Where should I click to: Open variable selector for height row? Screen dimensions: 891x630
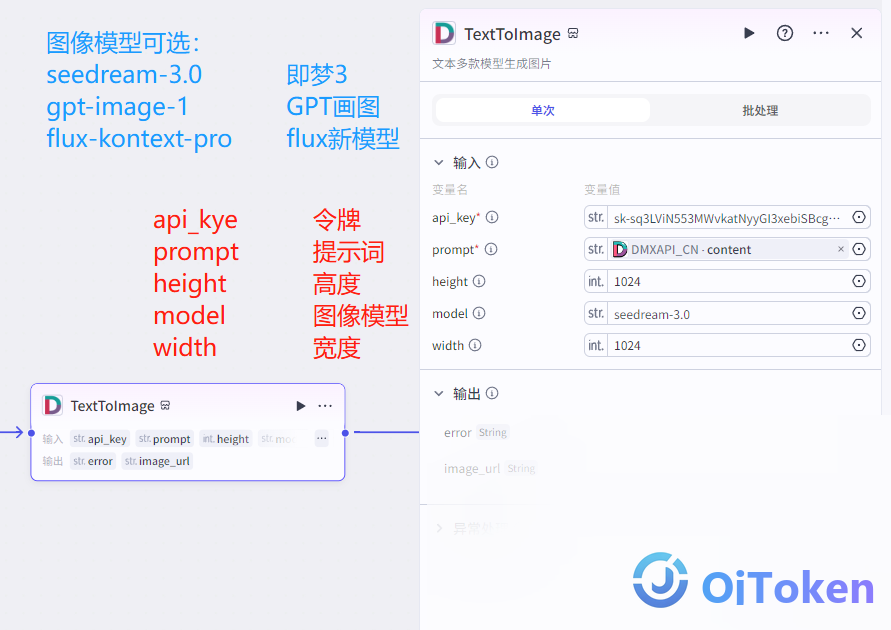pyautogui.click(x=859, y=281)
